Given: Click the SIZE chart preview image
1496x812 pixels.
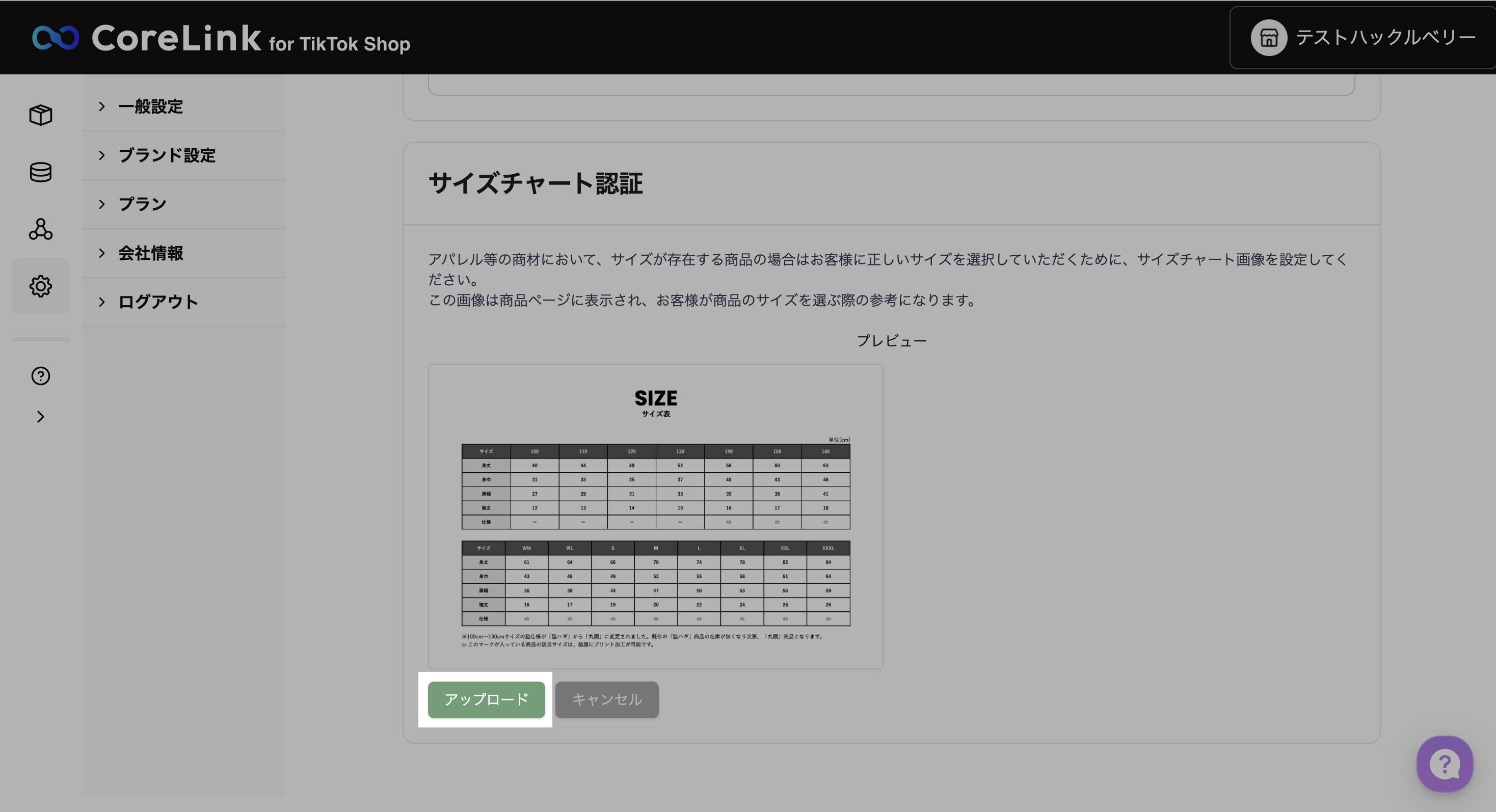Looking at the screenshot, I should [x=655, y=517].
